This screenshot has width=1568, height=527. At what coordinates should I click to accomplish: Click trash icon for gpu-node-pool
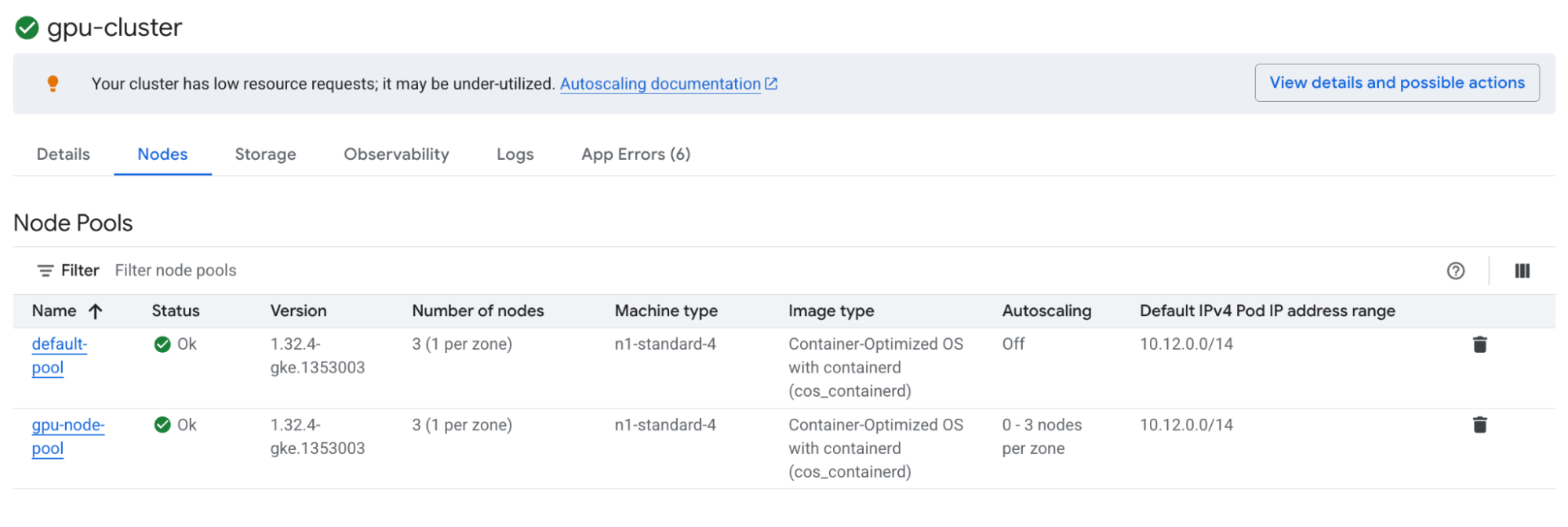[1479, 425]
